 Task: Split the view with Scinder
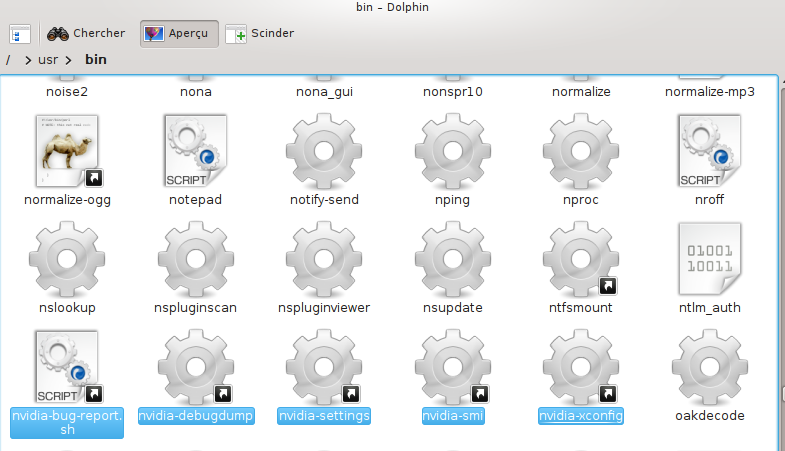260,34
